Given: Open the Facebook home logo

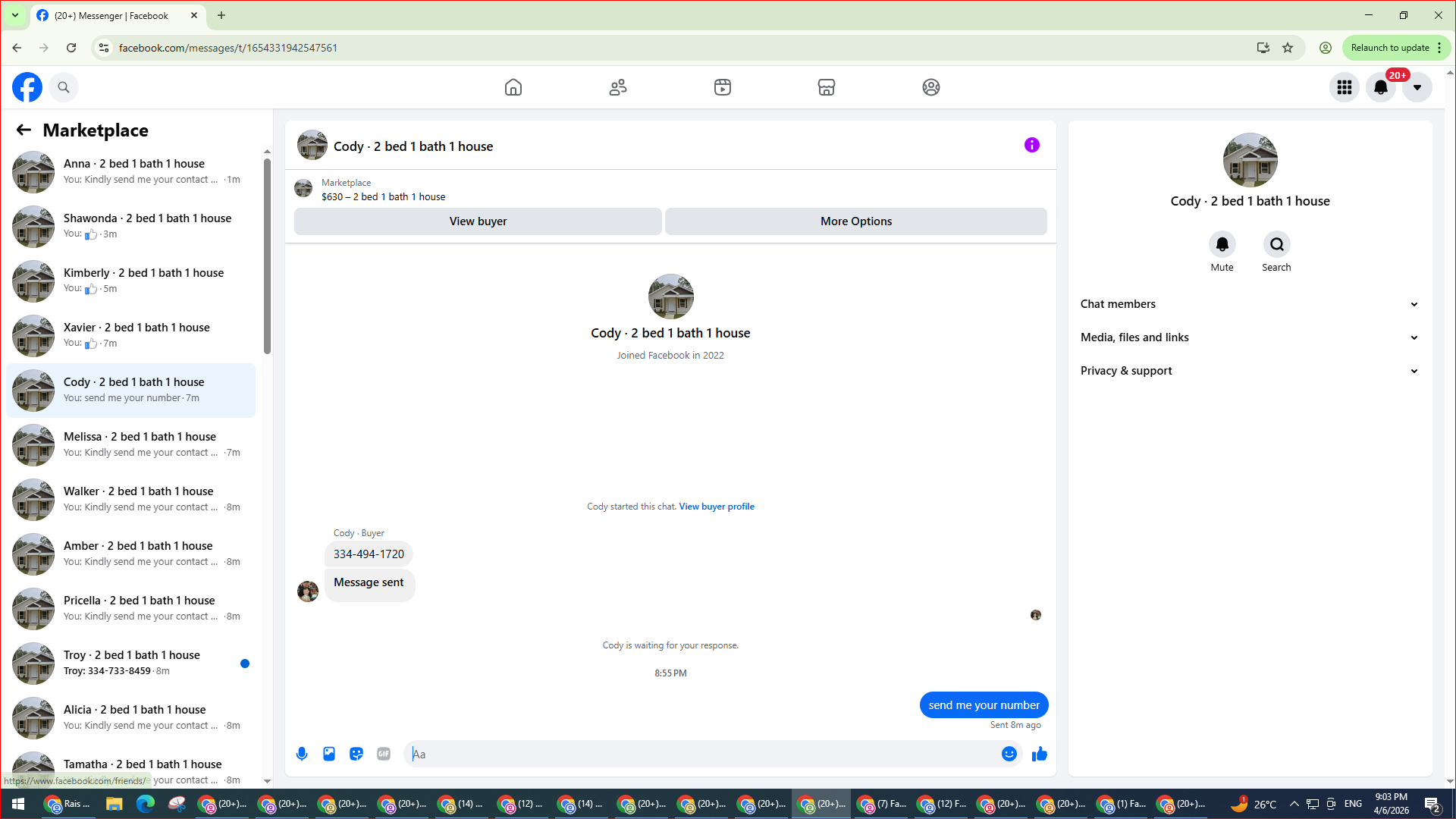Looking at the screenshot, I should point(27,87).
